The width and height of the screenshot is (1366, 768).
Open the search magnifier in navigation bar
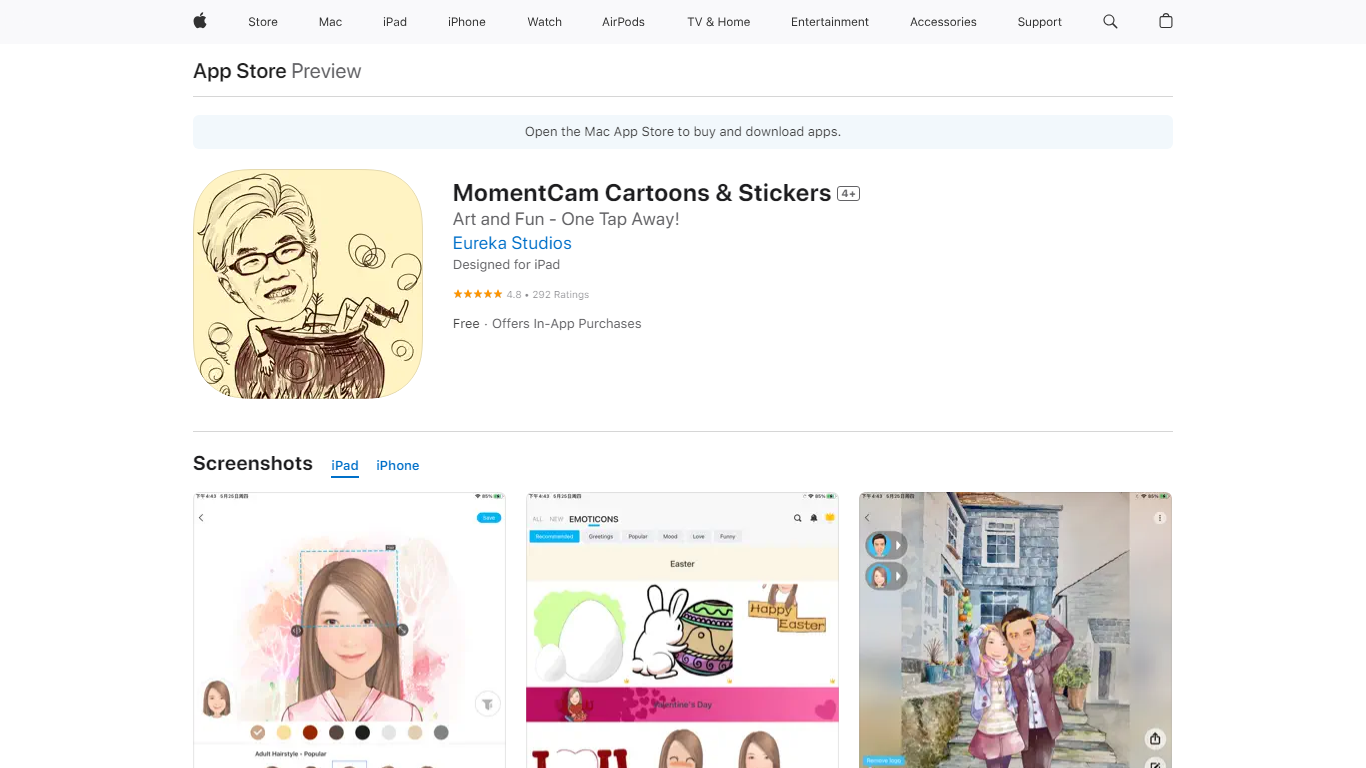click(x=1110, y=21)
